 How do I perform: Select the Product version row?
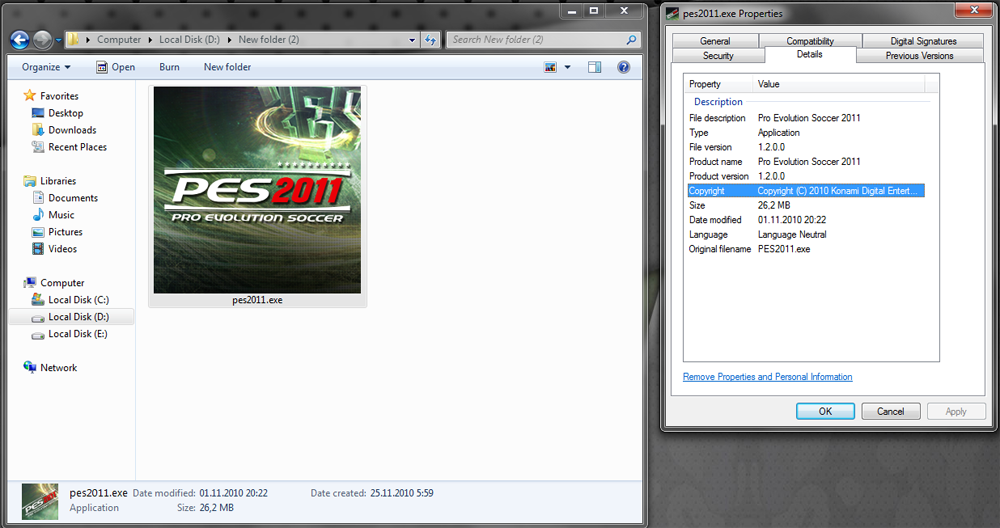805,176
